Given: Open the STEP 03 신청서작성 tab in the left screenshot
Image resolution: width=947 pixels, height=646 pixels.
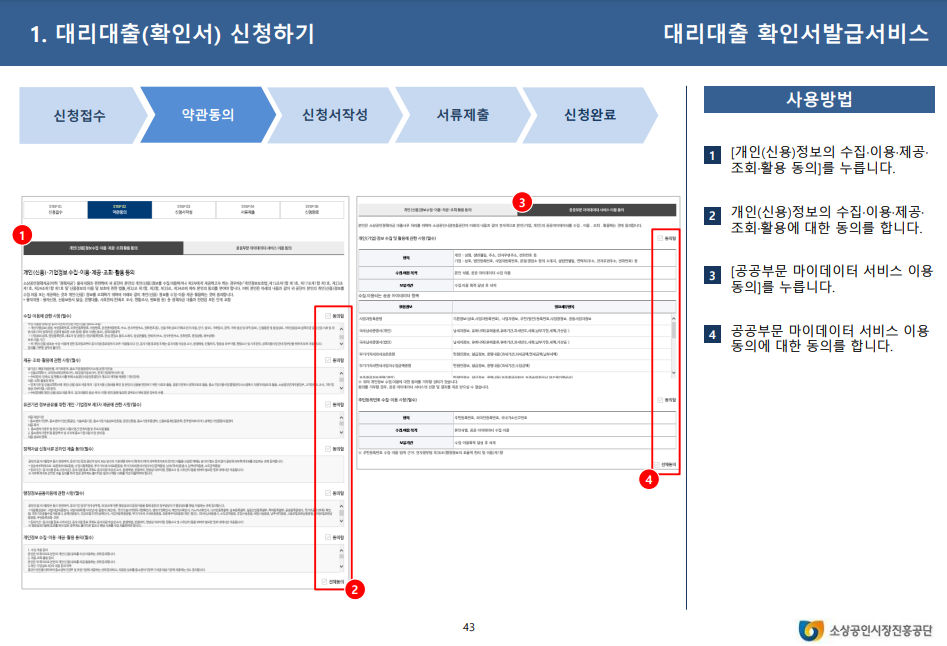Looking at the screenshot, I should (x=184, y=209).
